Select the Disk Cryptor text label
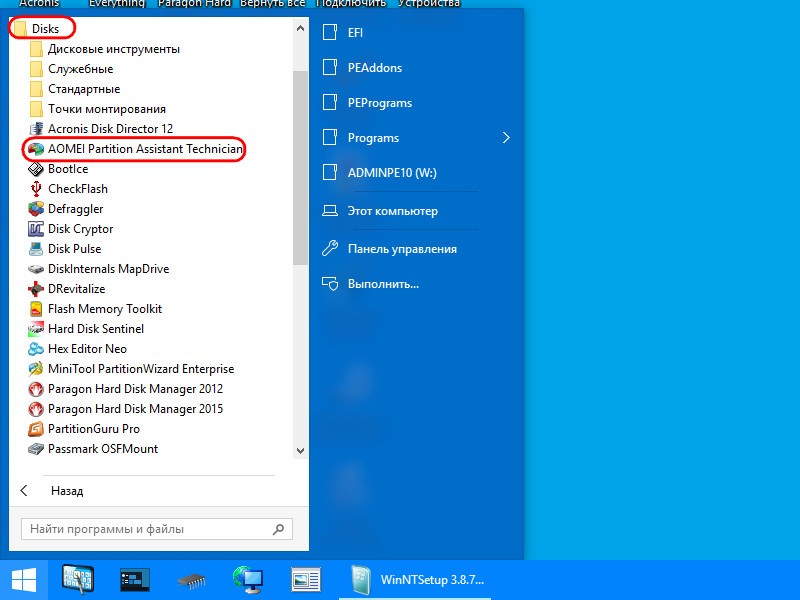 coord(81,229)
